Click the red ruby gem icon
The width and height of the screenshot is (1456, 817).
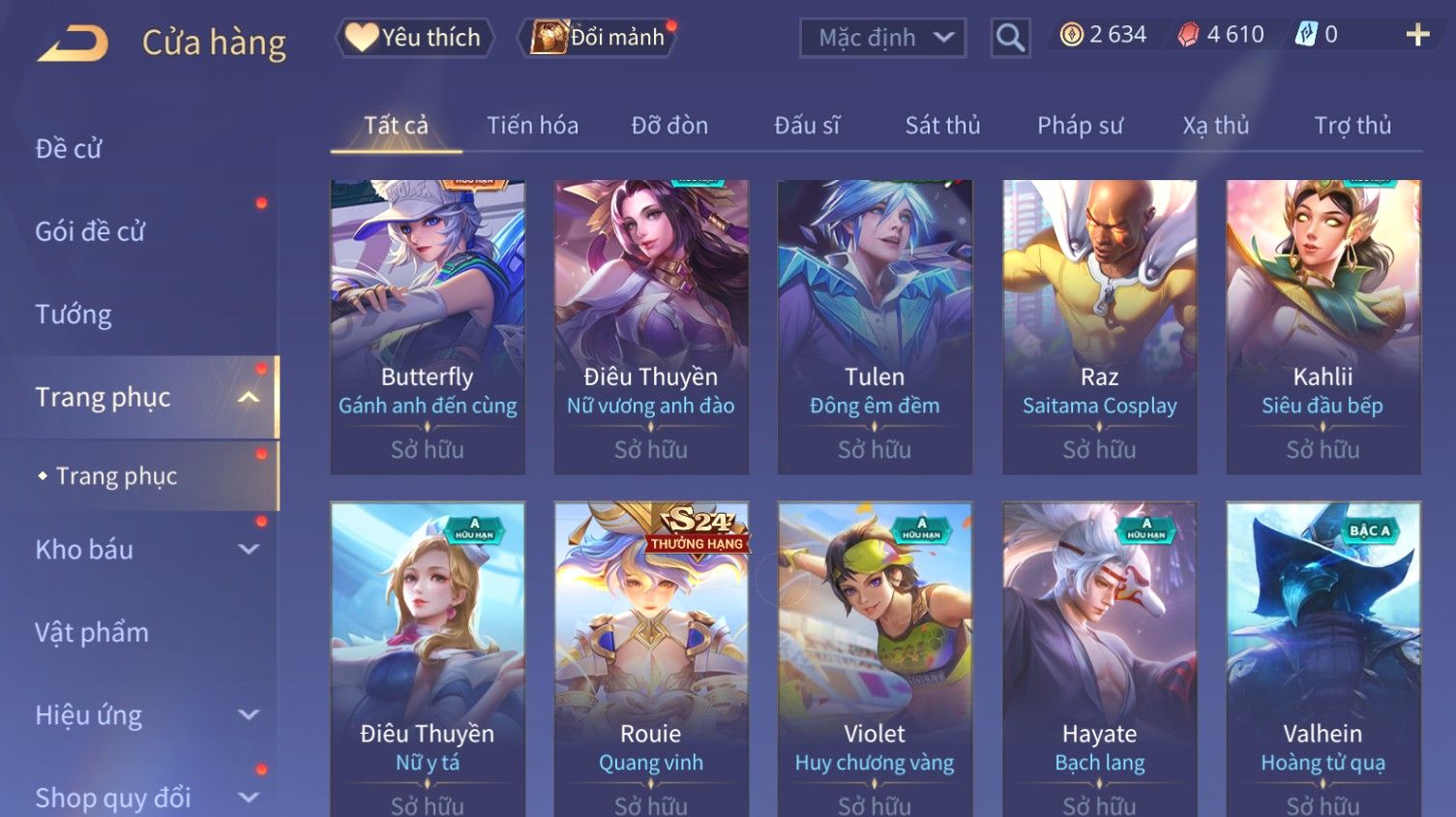(1188, 36)
